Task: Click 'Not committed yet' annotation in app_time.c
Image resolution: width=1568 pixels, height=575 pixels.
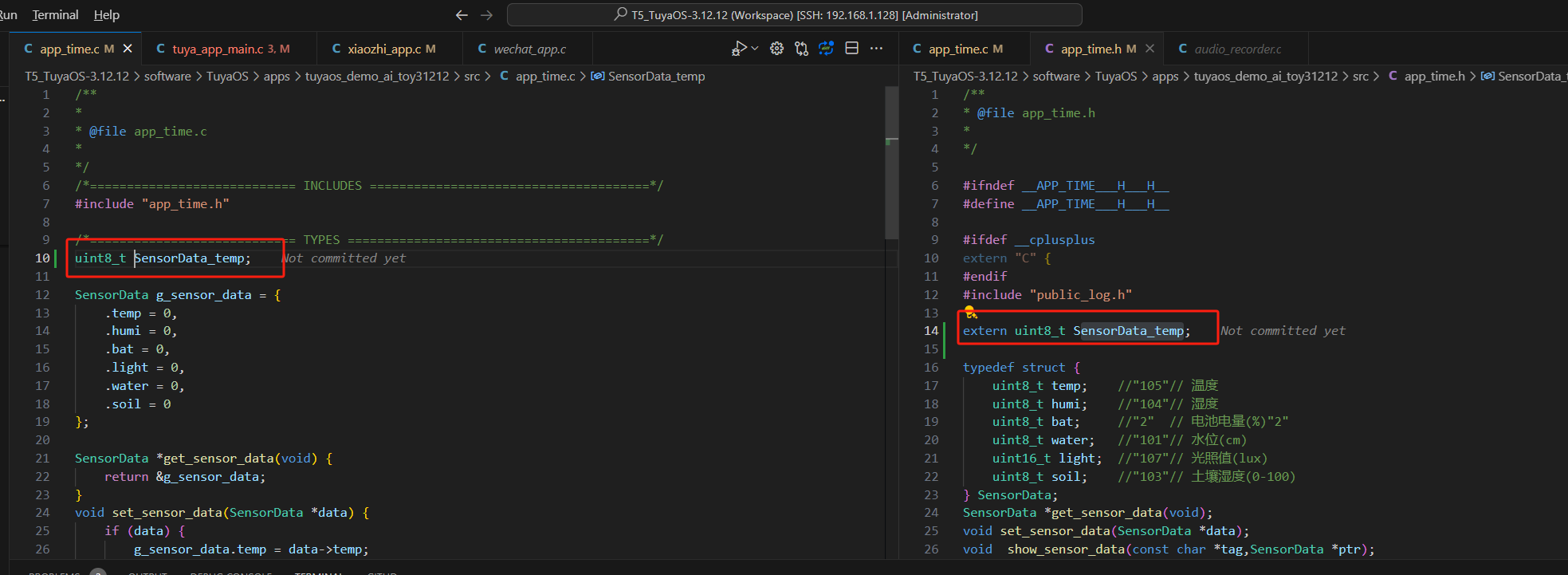Action: [x=344, y=258]
